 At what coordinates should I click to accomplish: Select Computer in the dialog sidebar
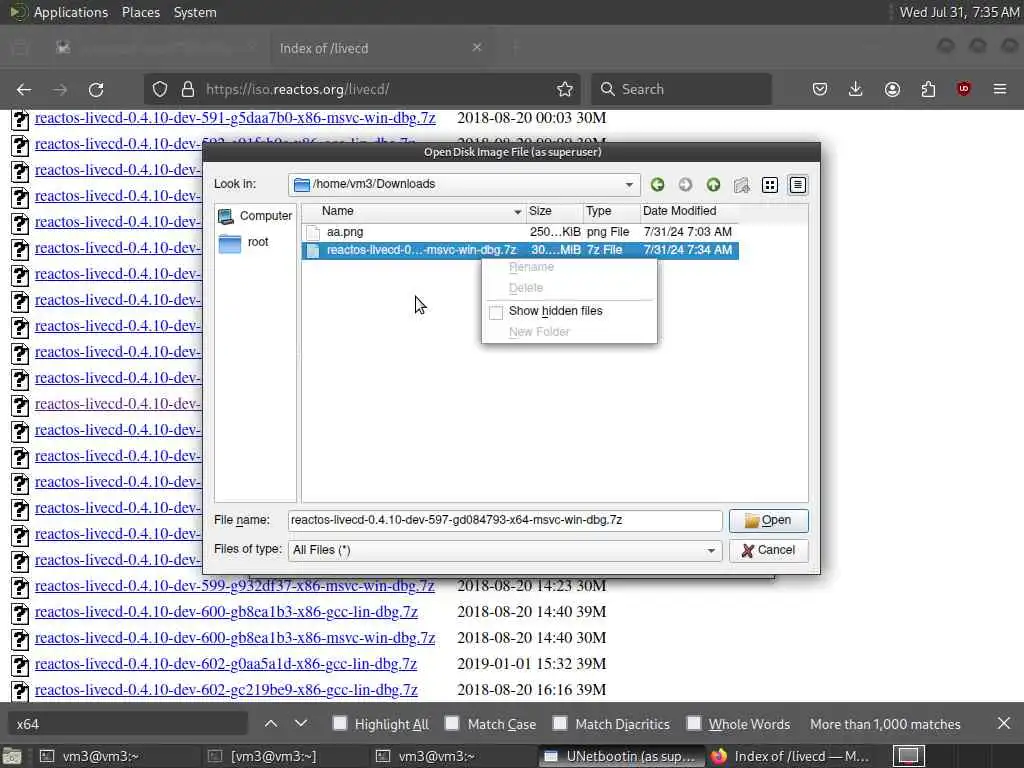pyautogui.click(x=255, y=216)
